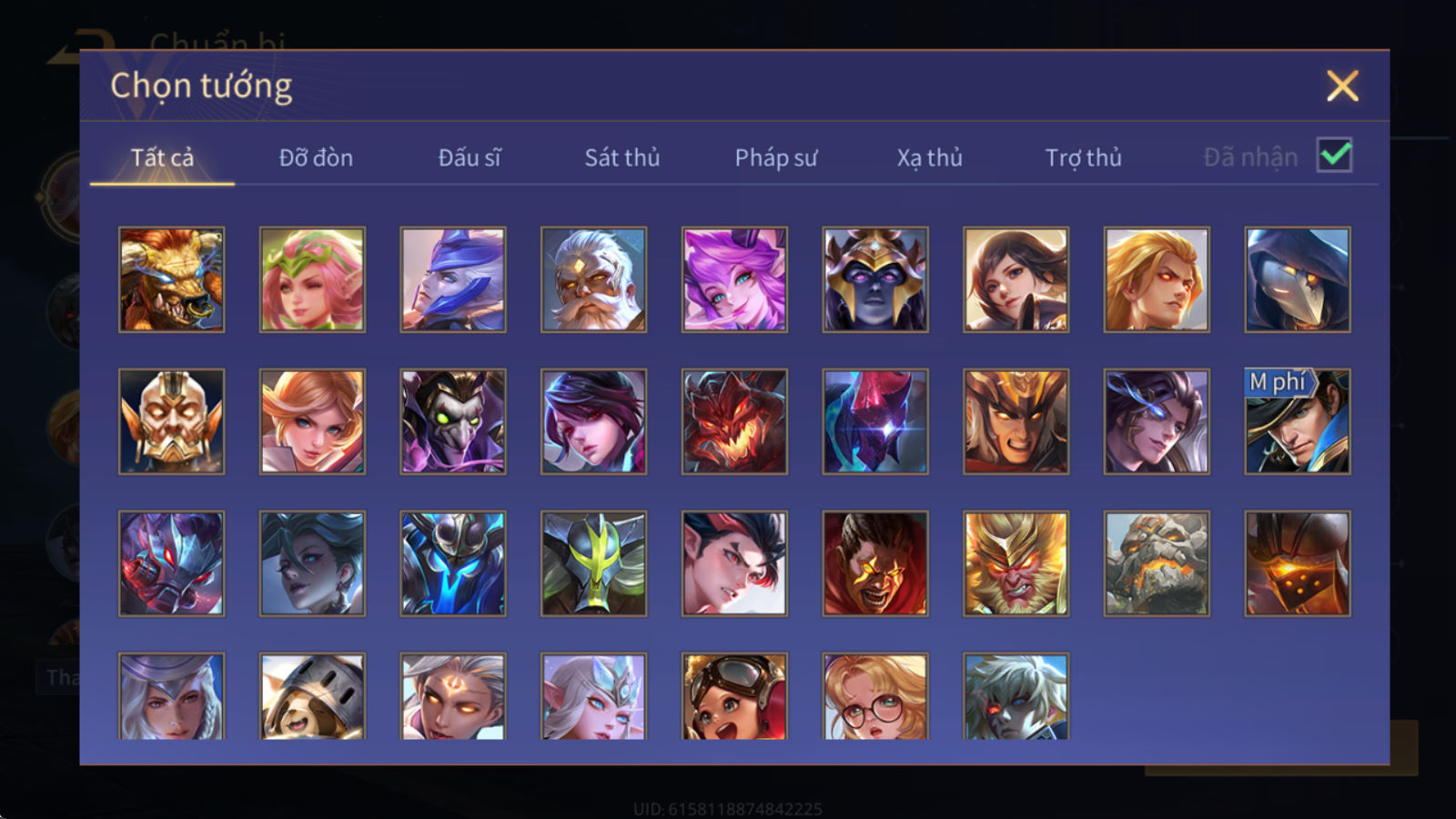
Task: Choose the raccoon with helmet hero
Action: tap(312, 696)
